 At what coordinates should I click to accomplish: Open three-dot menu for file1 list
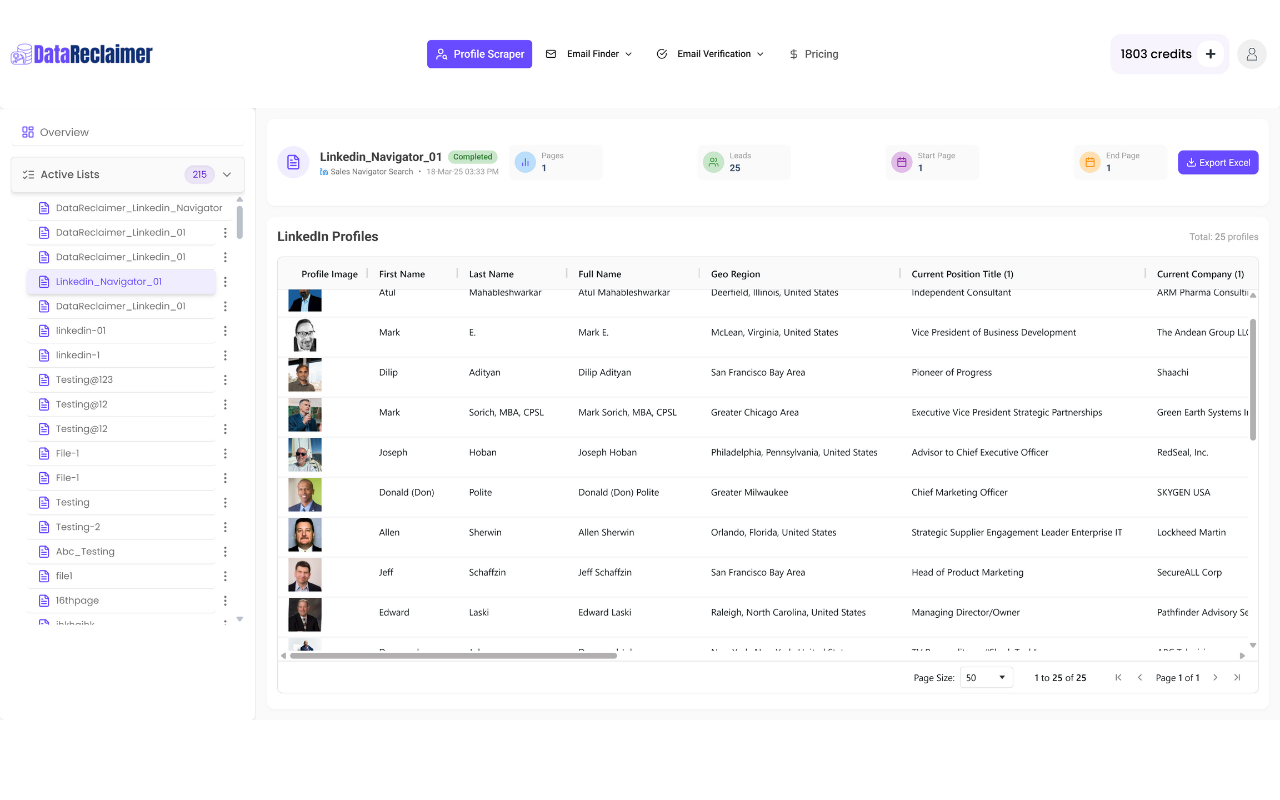225,576
